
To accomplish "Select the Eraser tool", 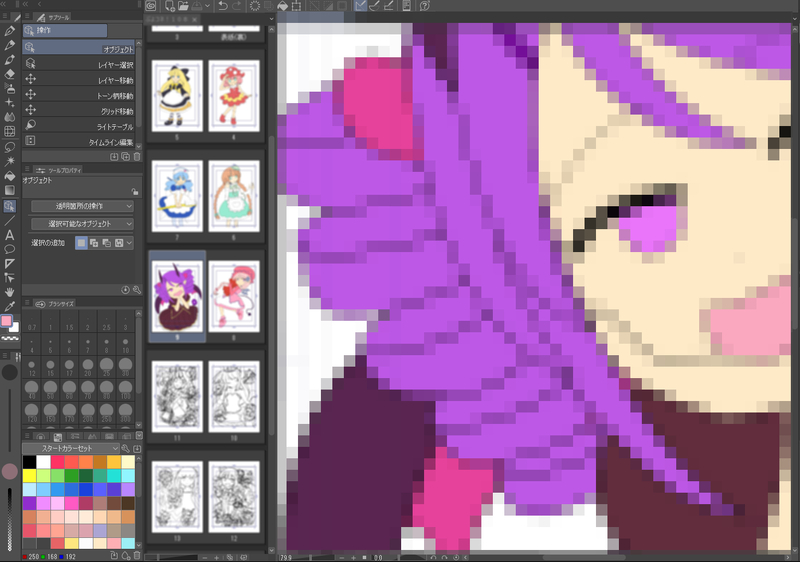I will pos(10,74).
